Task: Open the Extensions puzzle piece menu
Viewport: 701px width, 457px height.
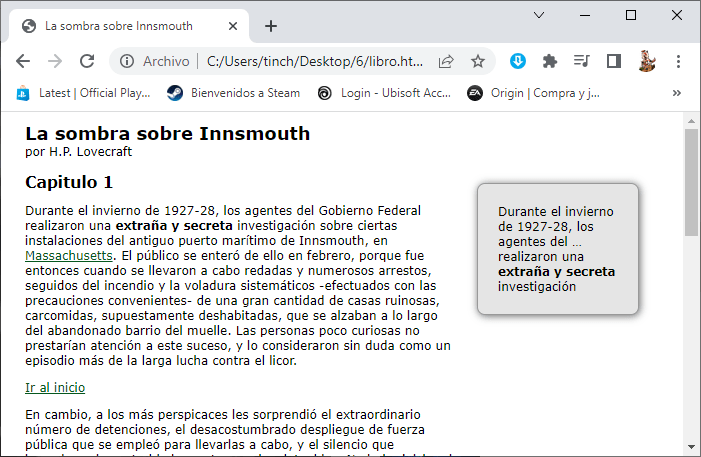Action: 549,61
